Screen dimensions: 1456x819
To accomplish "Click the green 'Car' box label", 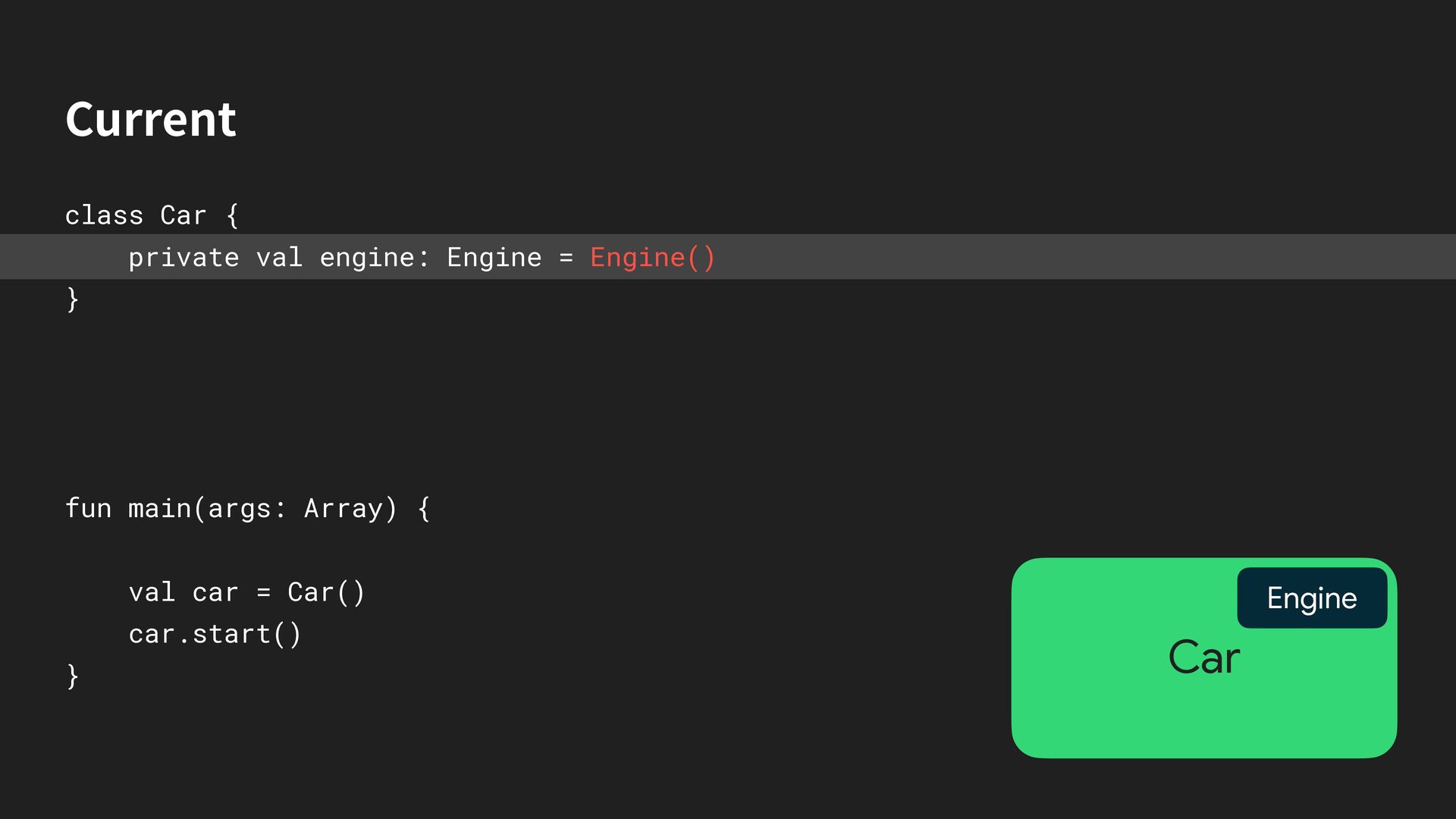I will pos(1203,657).
